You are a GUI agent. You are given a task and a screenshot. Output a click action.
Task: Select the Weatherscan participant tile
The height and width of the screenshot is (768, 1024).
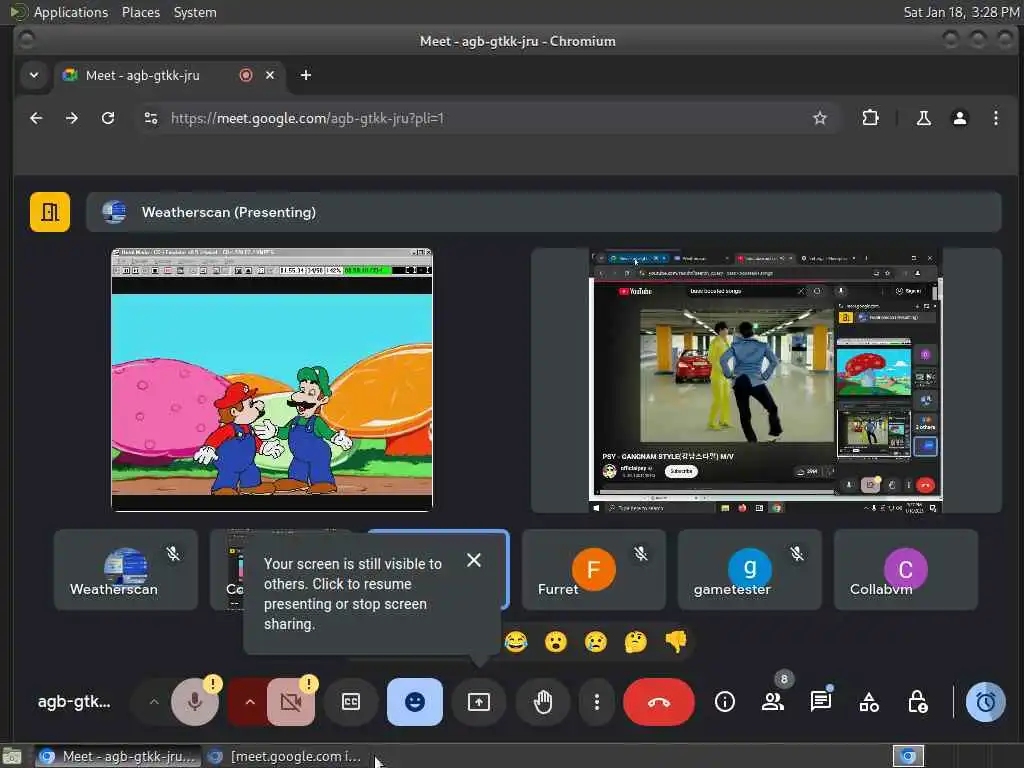[125, 570]
